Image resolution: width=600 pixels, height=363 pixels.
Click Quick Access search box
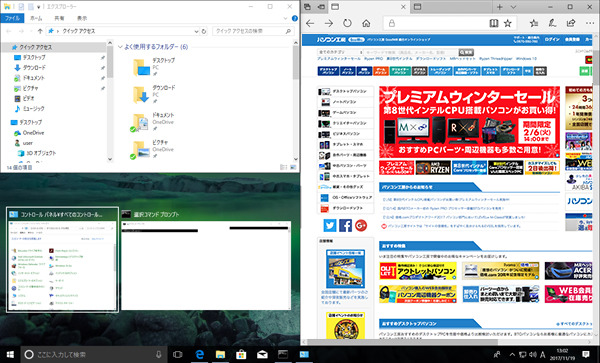click(253, 31)
